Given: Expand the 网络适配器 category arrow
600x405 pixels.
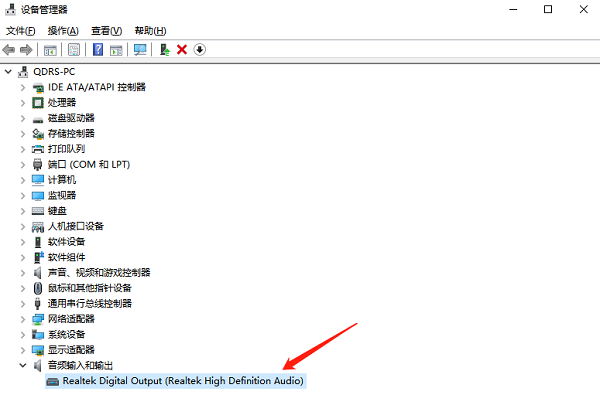Looking at the screenshot, I should pos(24,319).
